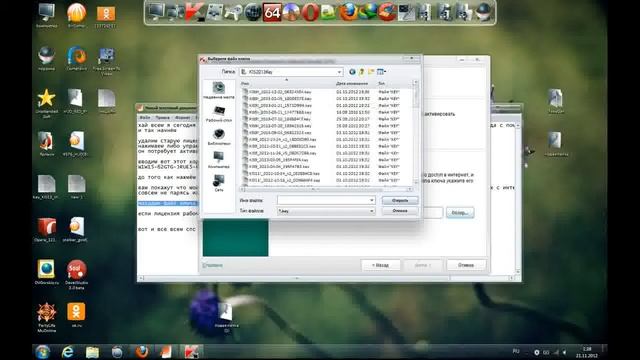
Task: Launch Firefox from the top dock
Action: click(348, 12)
